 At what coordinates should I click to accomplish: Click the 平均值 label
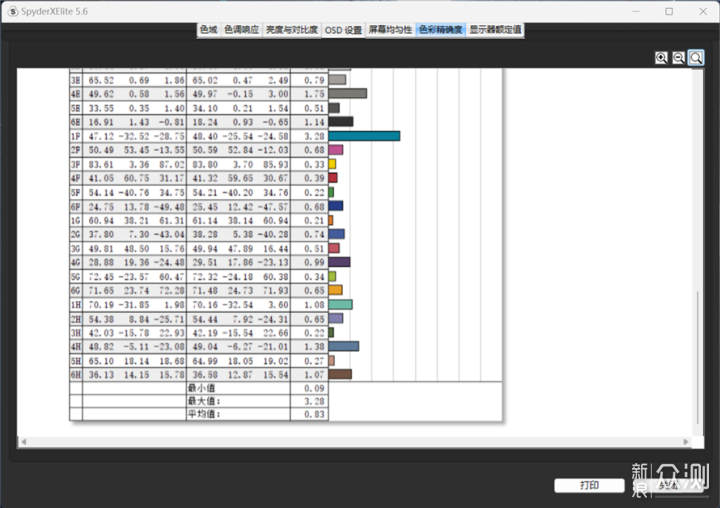click(x=204, y=414)
